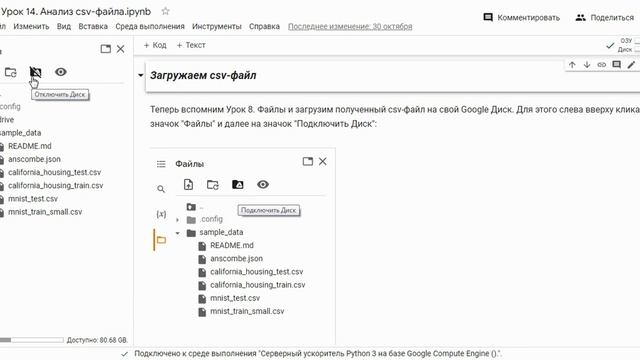Viewport: 640px width, 360px height.
Task: Click the Доступно: 80.68 GB text
Action: point(97,340)
